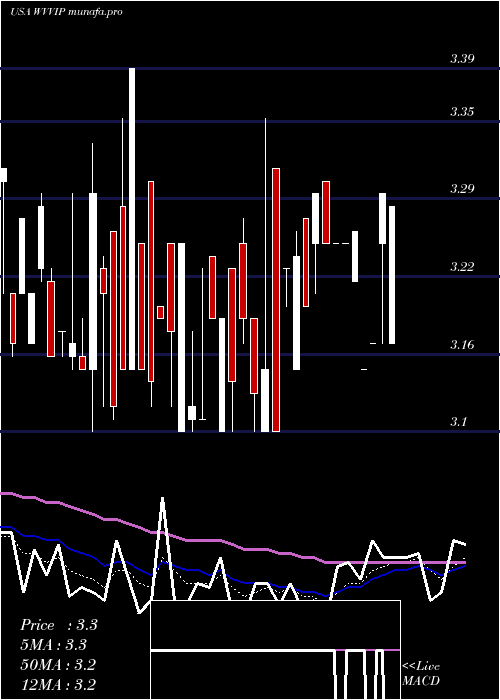
Task: Click the 3.39 price axis label
Action: (462, 58)
